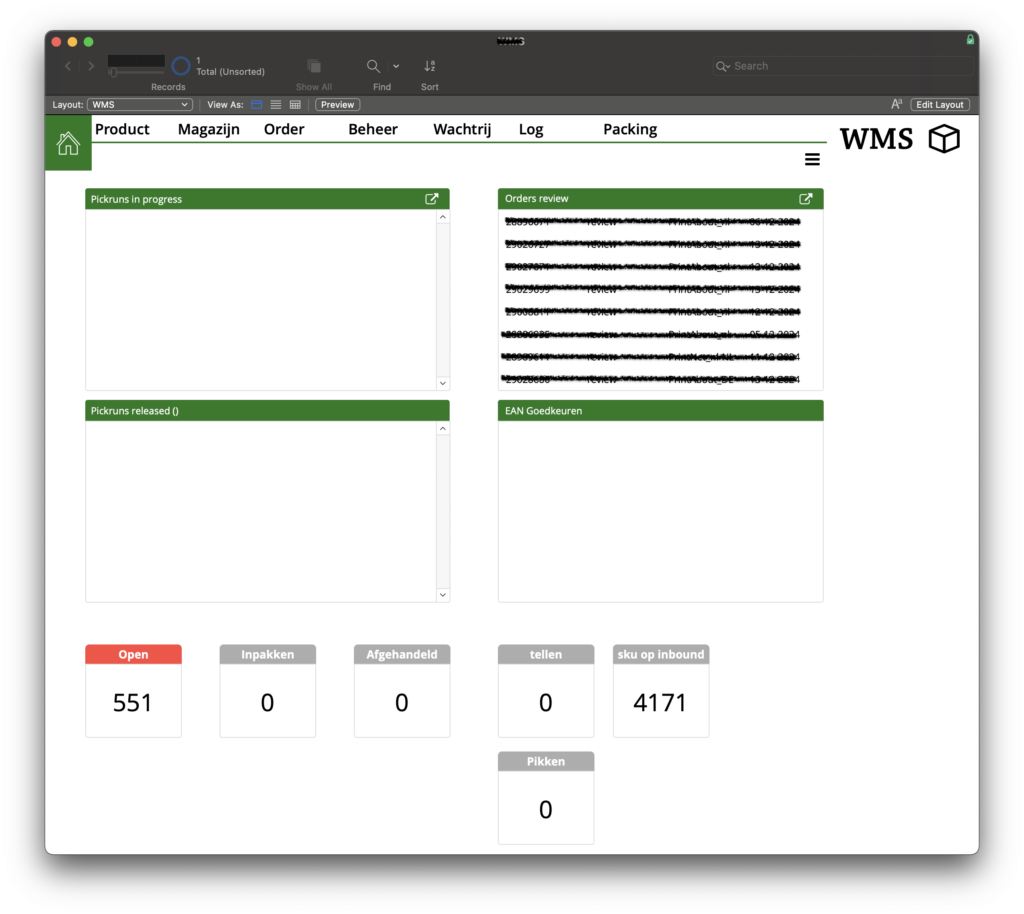This screenshot has height=914, width=1024.
Task: Click the Find magnifier icon
Action: tap(373, 67)
